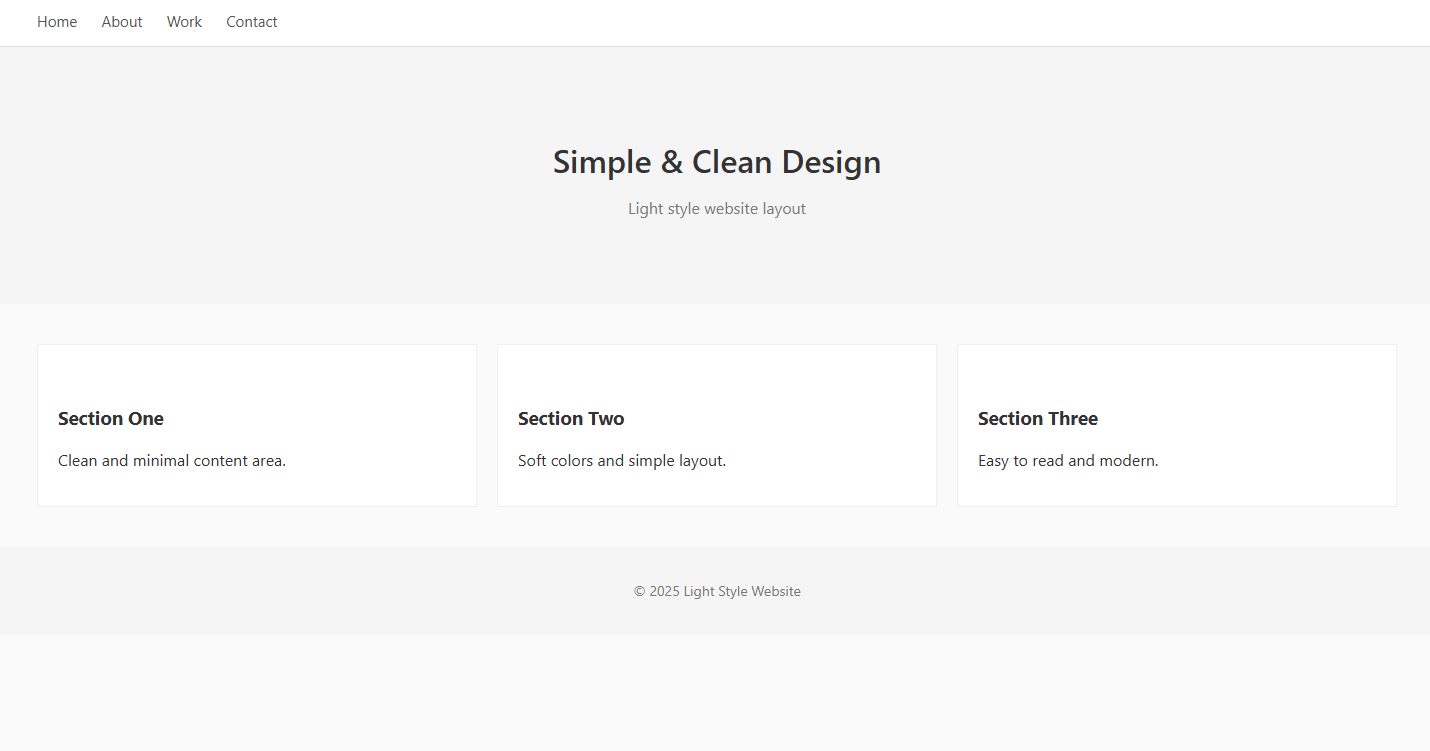
Task: Click the 'Light style website layout' subtitle
Action: point(717,209)
